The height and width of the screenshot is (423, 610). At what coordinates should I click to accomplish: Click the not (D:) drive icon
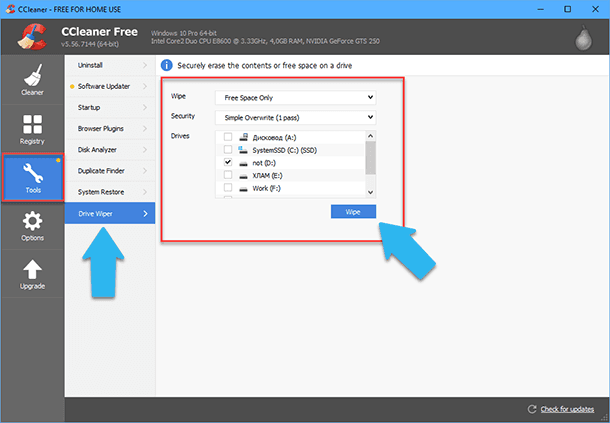tap(244, 164)
